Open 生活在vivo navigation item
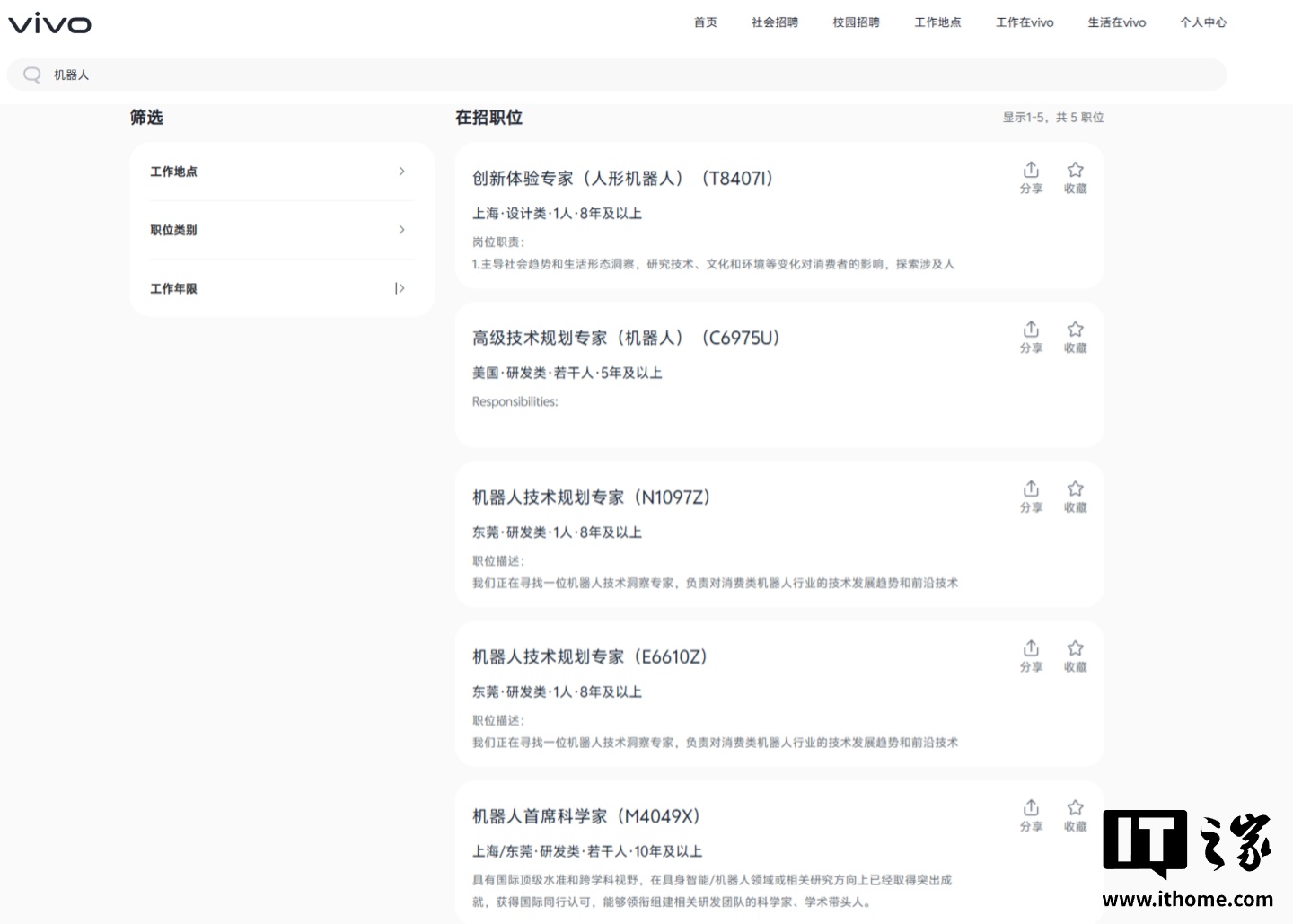The height and width of the screenshot is (924, 1293). click(x=1117, y=22)
